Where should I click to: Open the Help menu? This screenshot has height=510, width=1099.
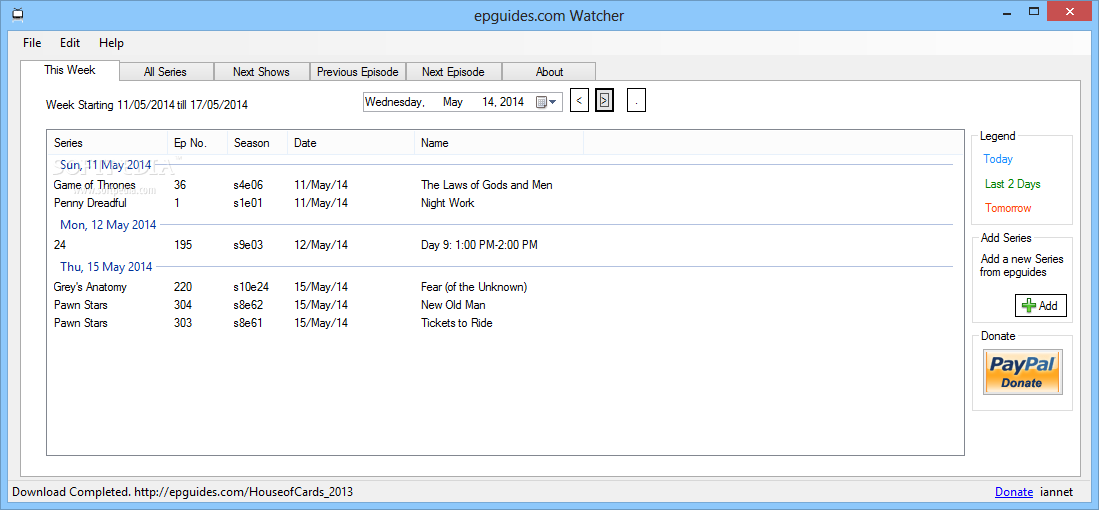point(111,43)
